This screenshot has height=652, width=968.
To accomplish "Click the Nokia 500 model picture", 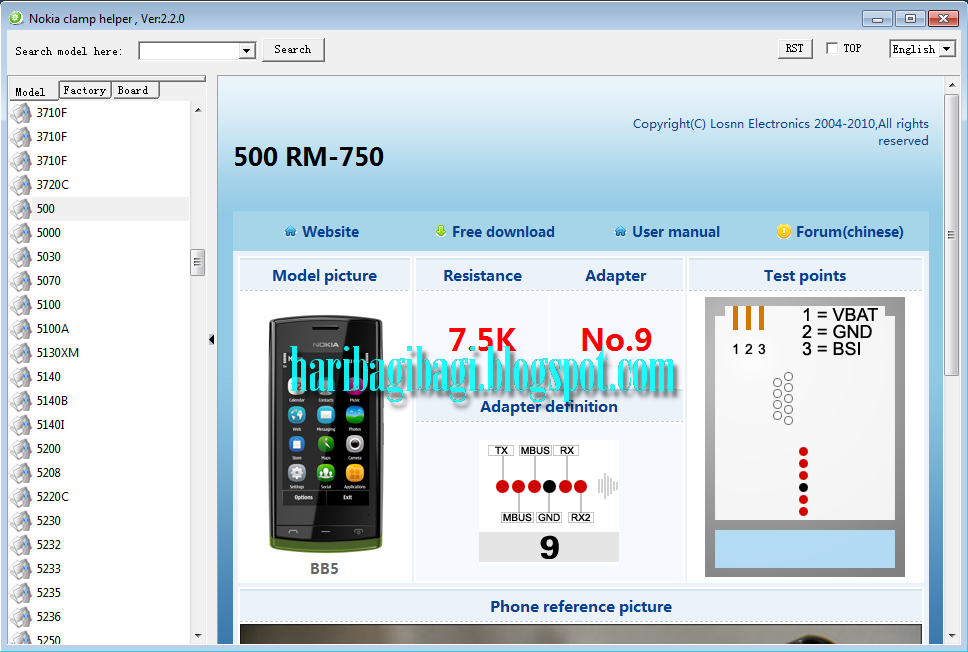I will 325,434.
